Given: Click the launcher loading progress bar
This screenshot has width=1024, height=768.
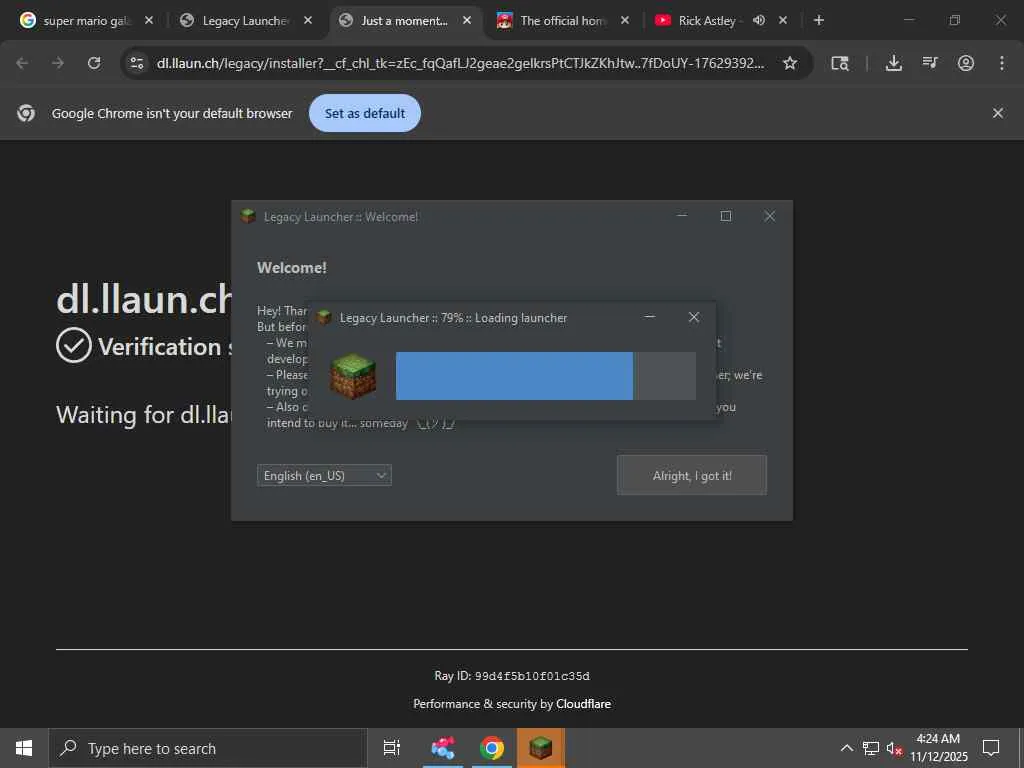Looking at the screenshot, I should 545,376.
